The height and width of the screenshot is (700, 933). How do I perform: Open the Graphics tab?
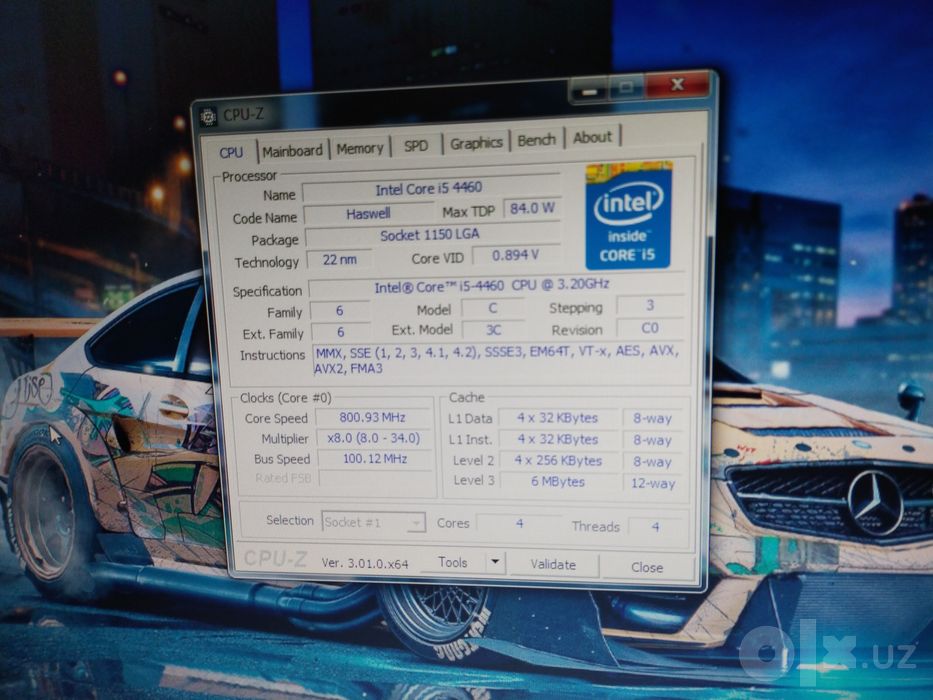pyautogui.click(x=476, y=143)
